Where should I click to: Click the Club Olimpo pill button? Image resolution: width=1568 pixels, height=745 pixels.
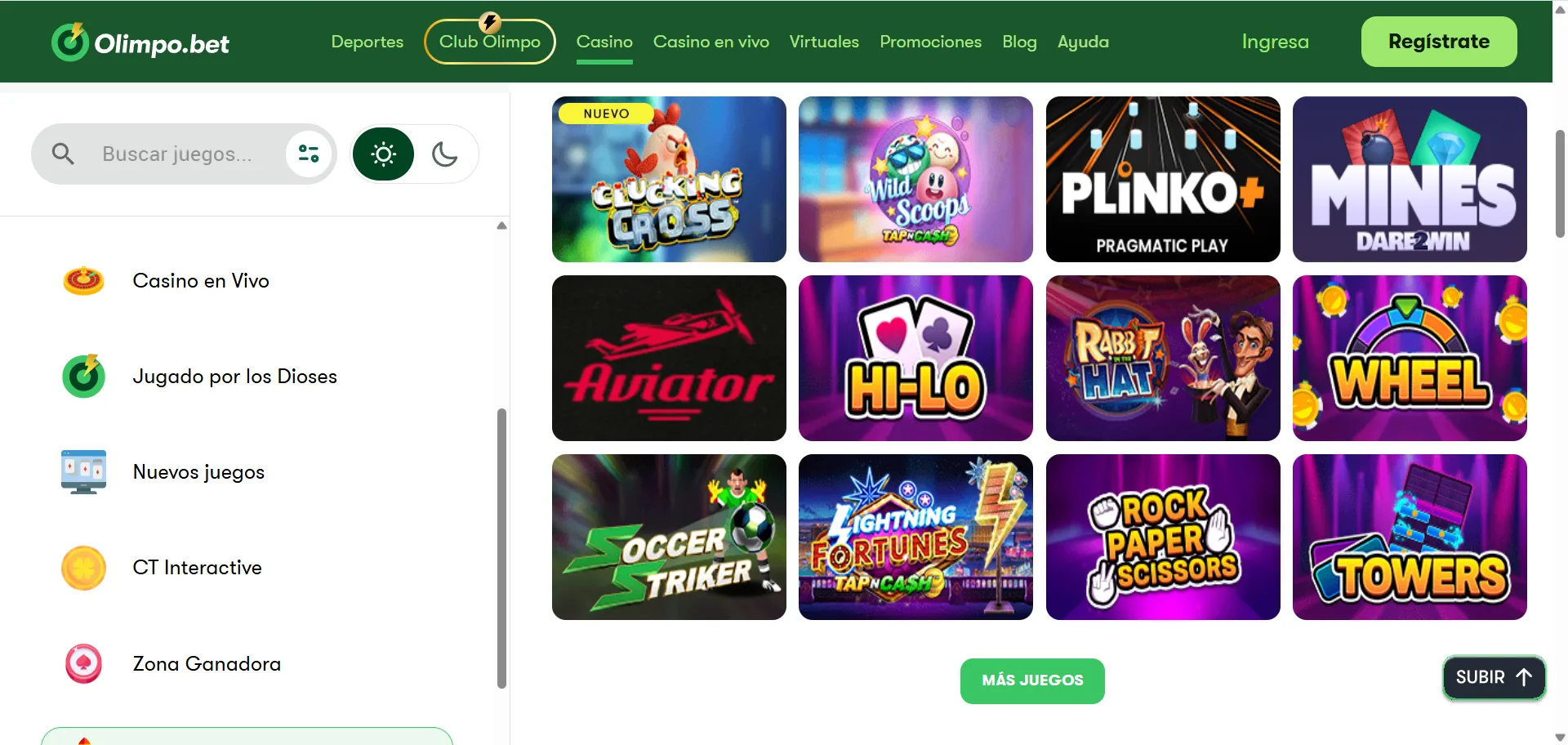(490, 42)
